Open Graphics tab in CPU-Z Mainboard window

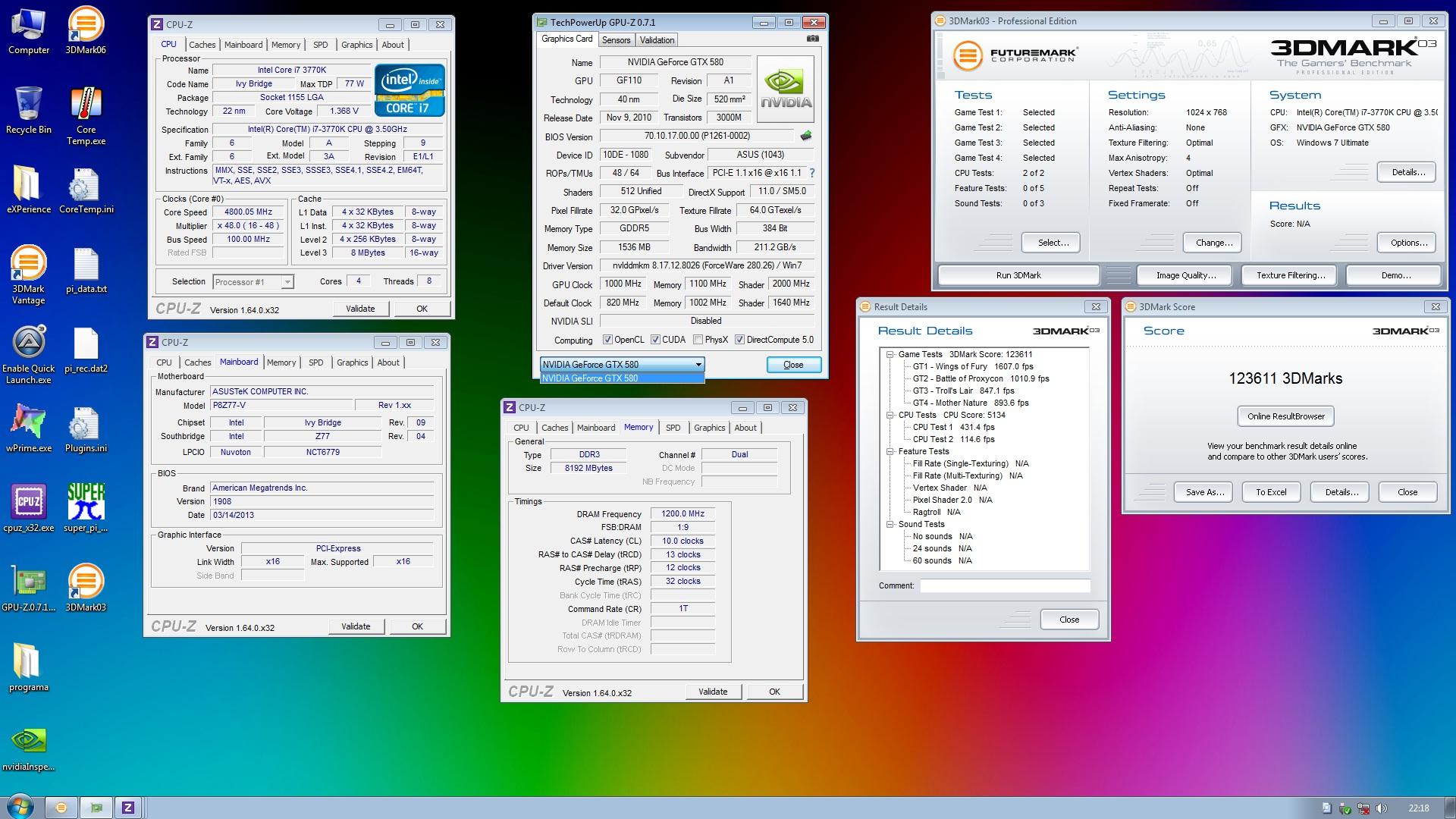pyautogui.click(x=352, y=362)
